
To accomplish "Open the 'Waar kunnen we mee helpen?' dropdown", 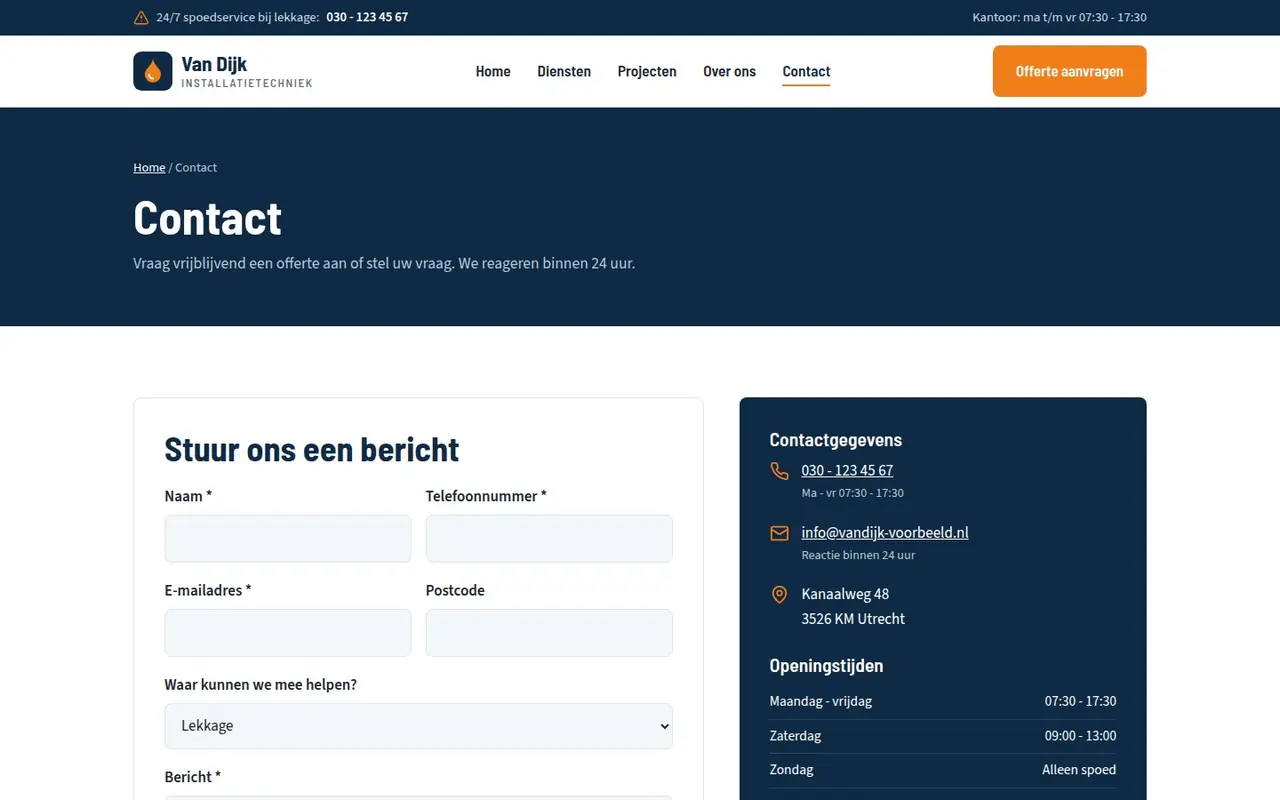I will pos(418,726).
